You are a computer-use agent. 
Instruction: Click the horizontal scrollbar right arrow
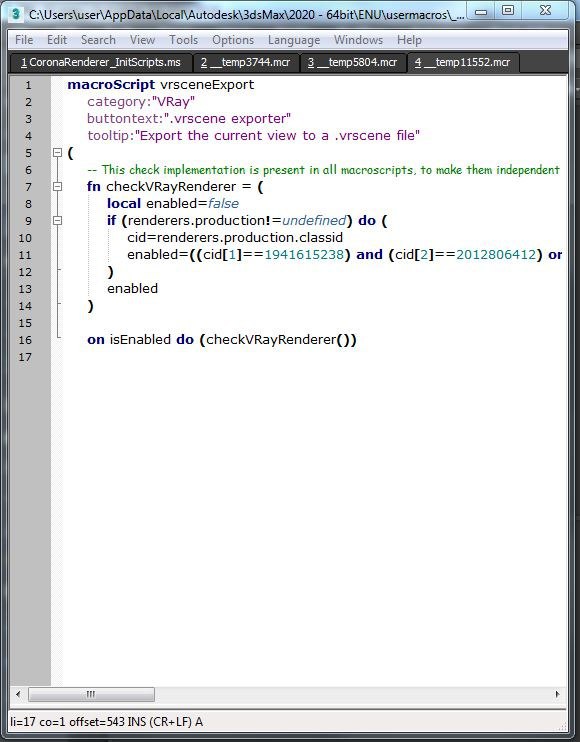click(557, 694)
